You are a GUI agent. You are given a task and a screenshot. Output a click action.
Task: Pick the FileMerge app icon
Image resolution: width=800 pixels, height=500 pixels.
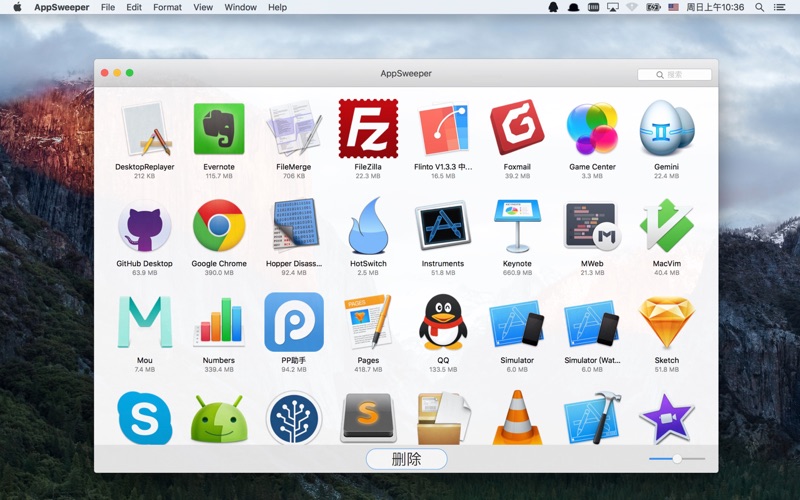tap(294, 129)
